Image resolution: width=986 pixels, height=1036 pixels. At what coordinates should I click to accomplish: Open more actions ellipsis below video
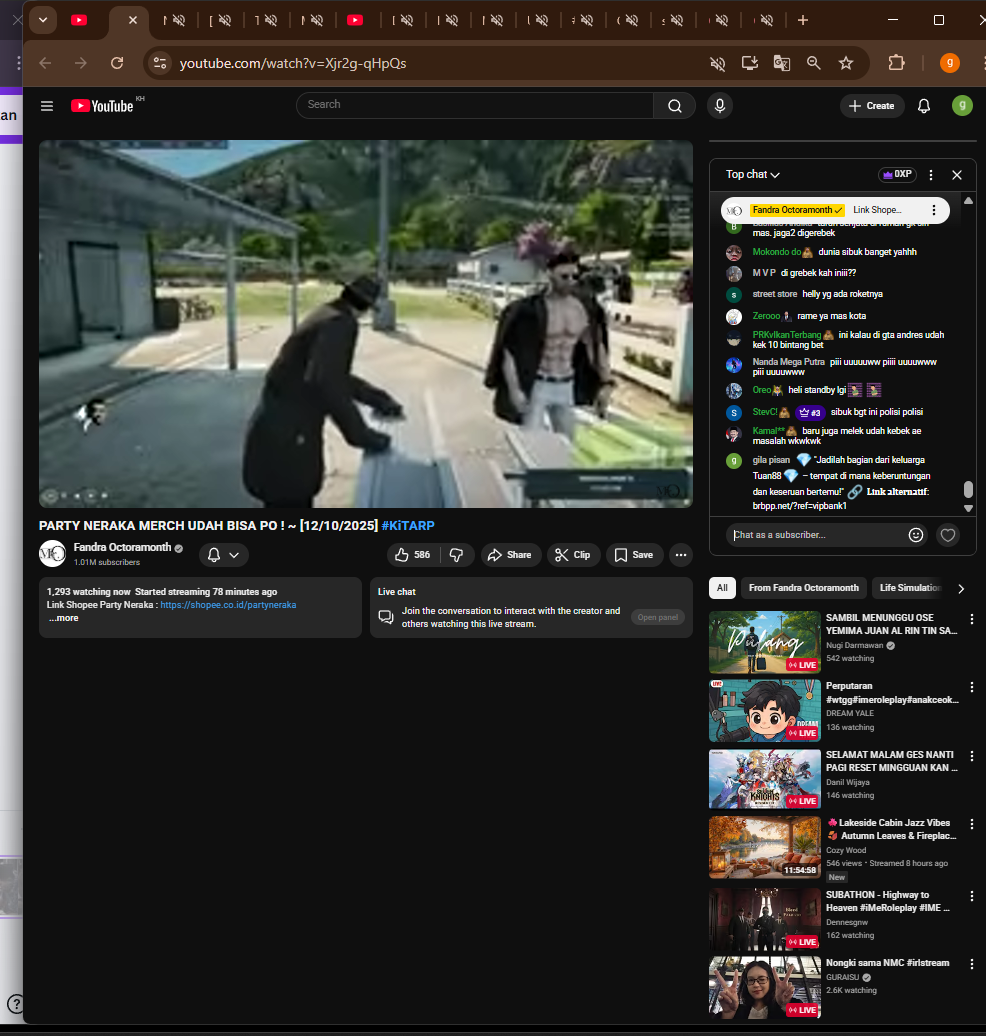(681, 555)
